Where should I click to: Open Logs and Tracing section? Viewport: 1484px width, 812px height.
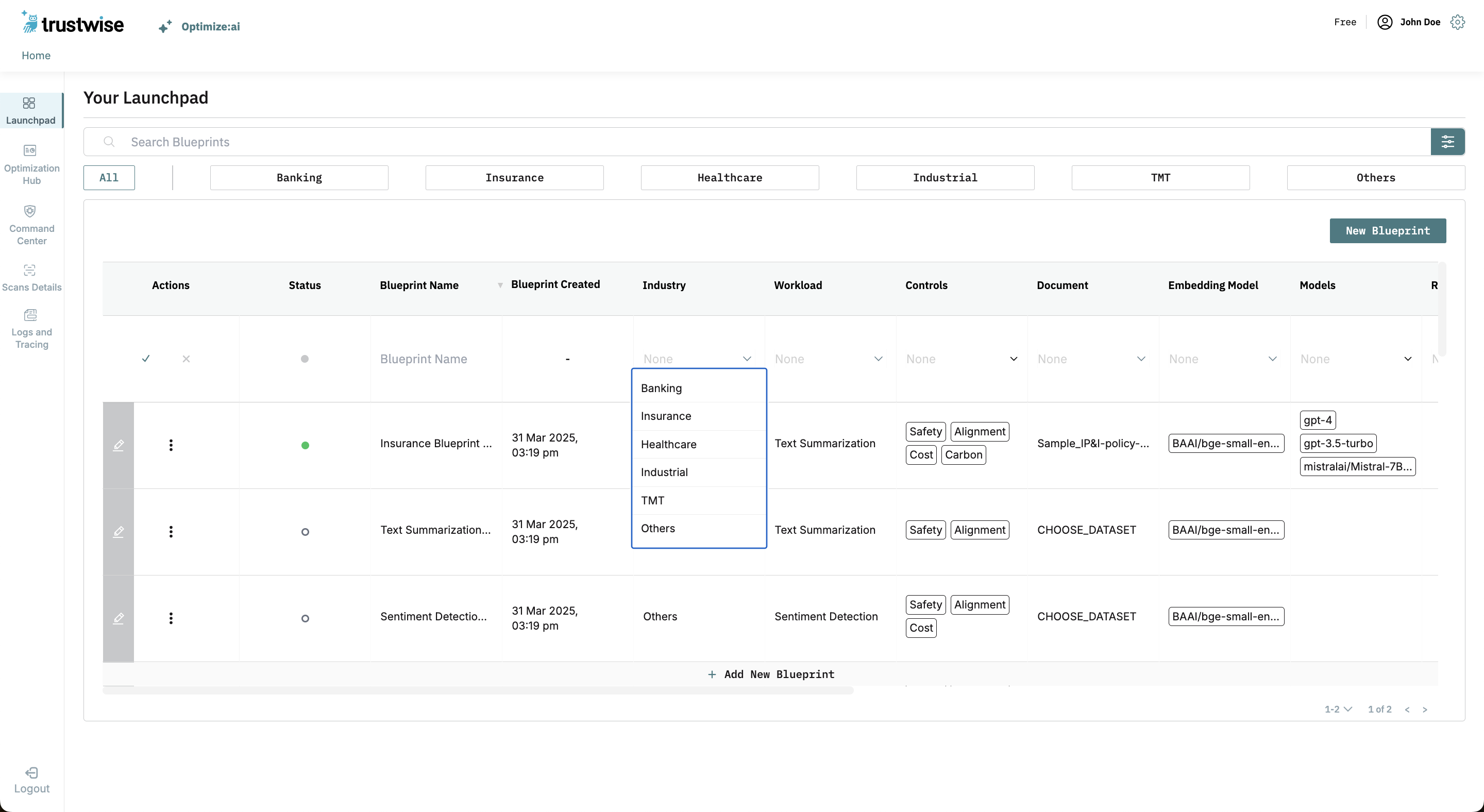[x=30, y=315]
